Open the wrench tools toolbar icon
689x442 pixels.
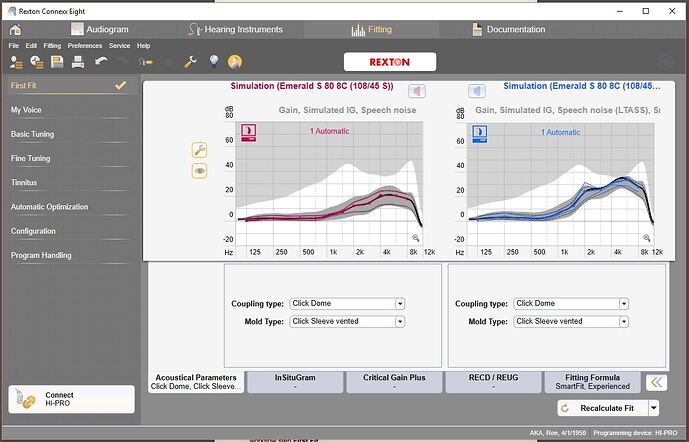point(190,62)
